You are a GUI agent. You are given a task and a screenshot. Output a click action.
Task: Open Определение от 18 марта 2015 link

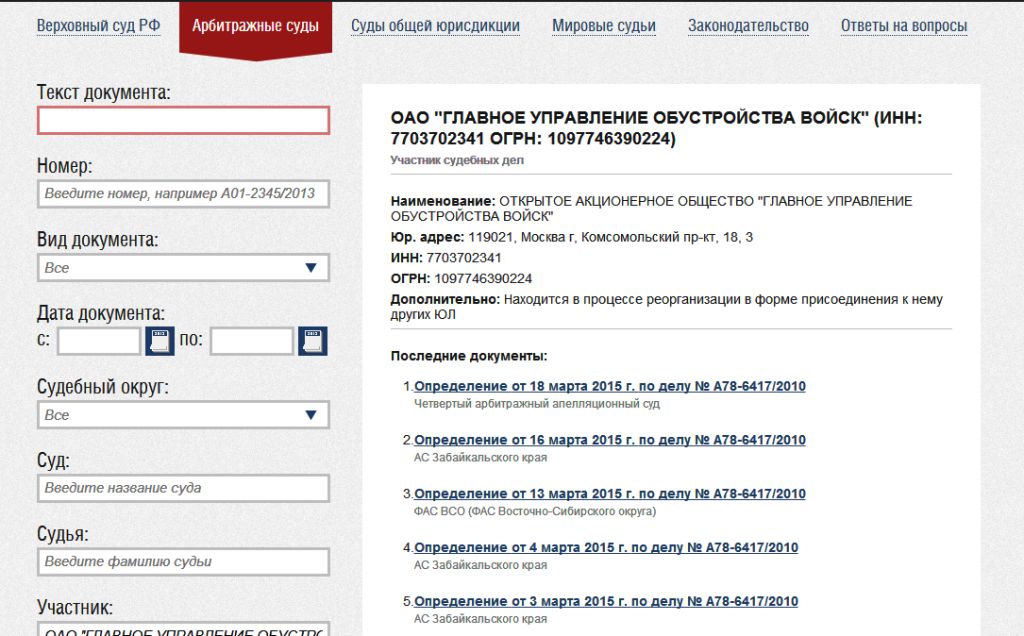(x=609, y=387)
